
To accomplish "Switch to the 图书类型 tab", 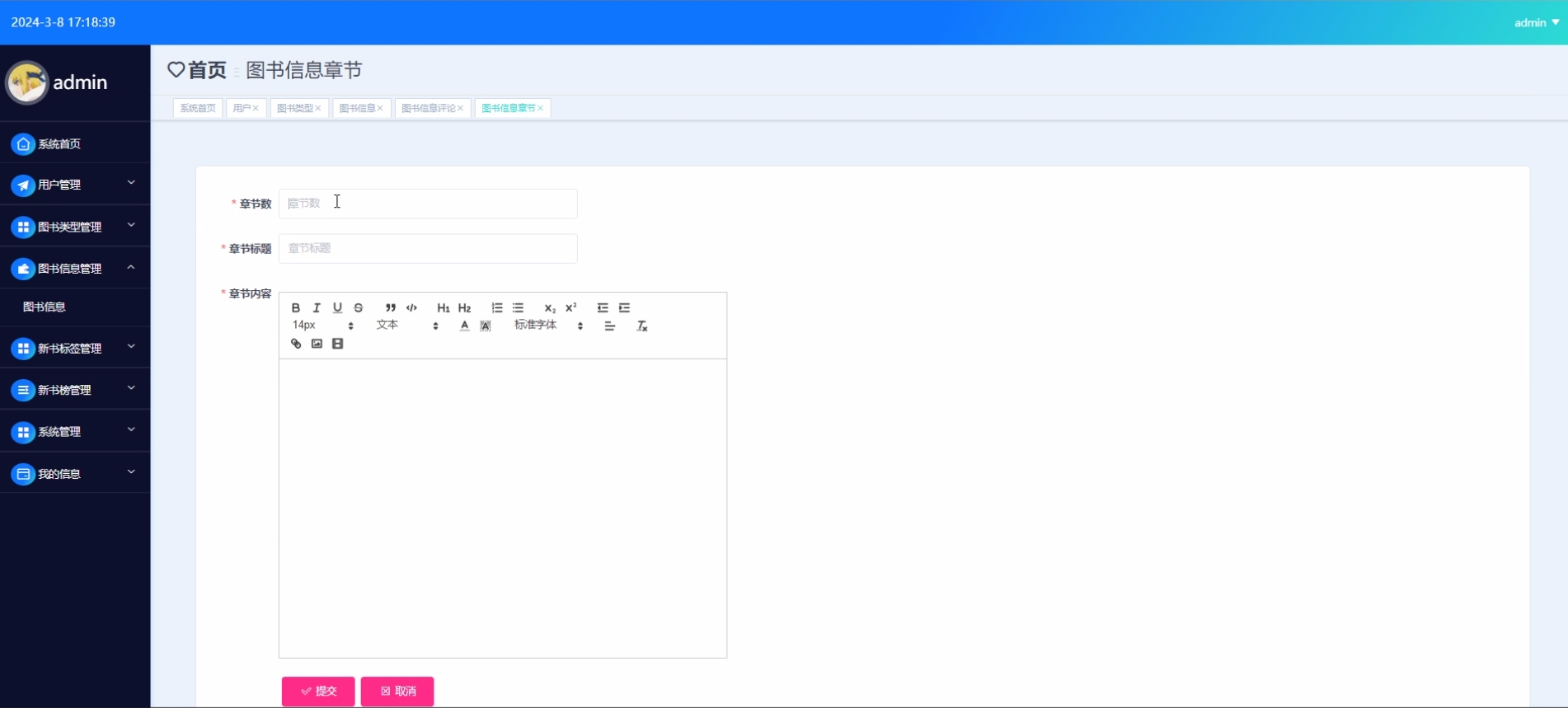I will click(295, 108).
